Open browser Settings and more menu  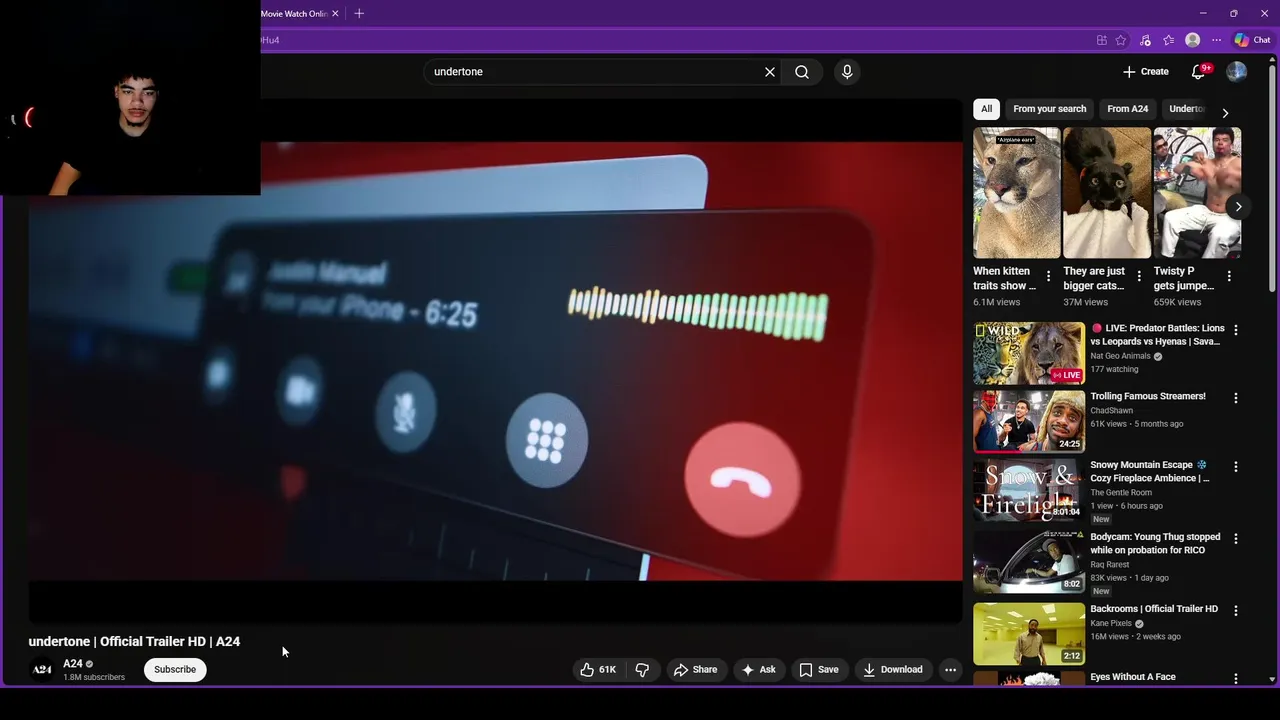point(1216,41)
